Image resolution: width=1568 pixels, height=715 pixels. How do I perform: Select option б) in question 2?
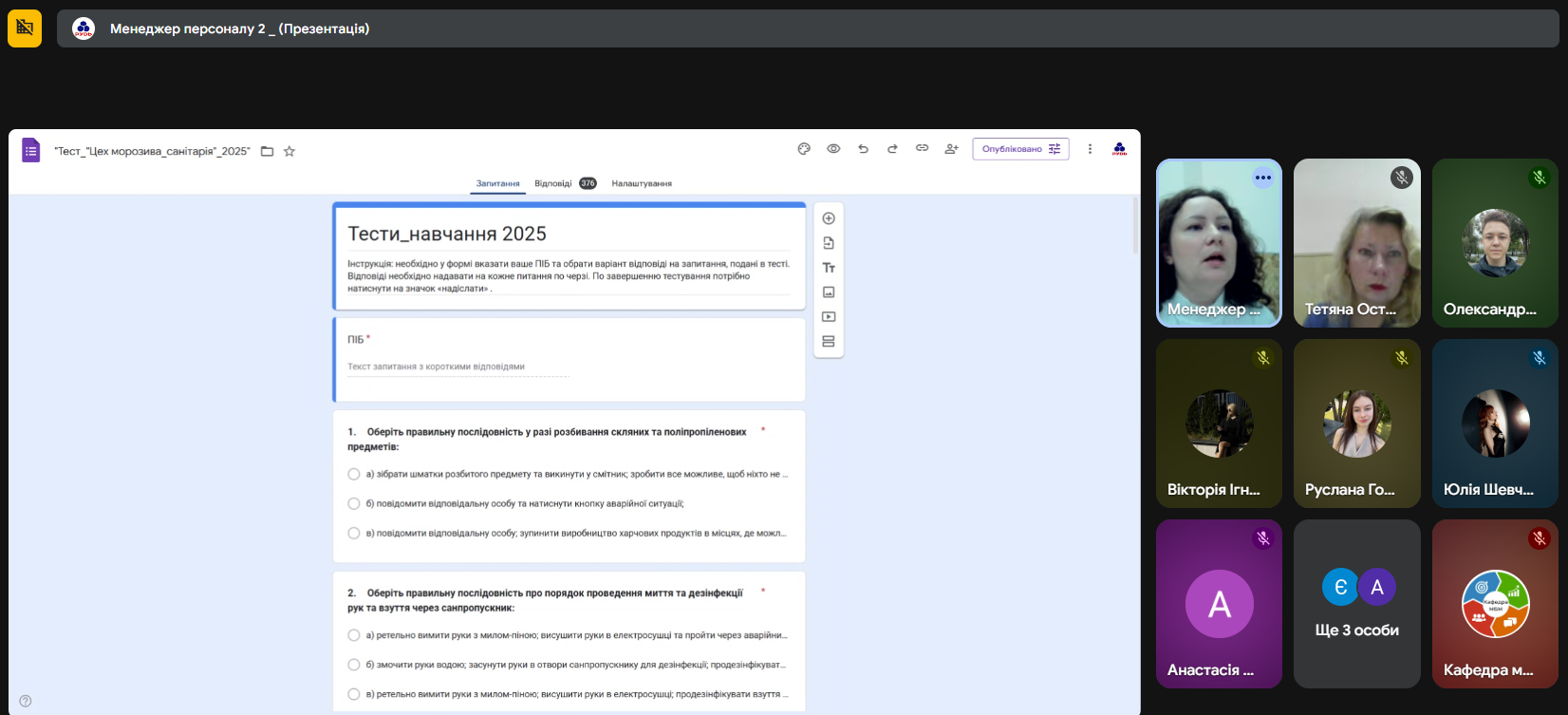click(354, 665)
